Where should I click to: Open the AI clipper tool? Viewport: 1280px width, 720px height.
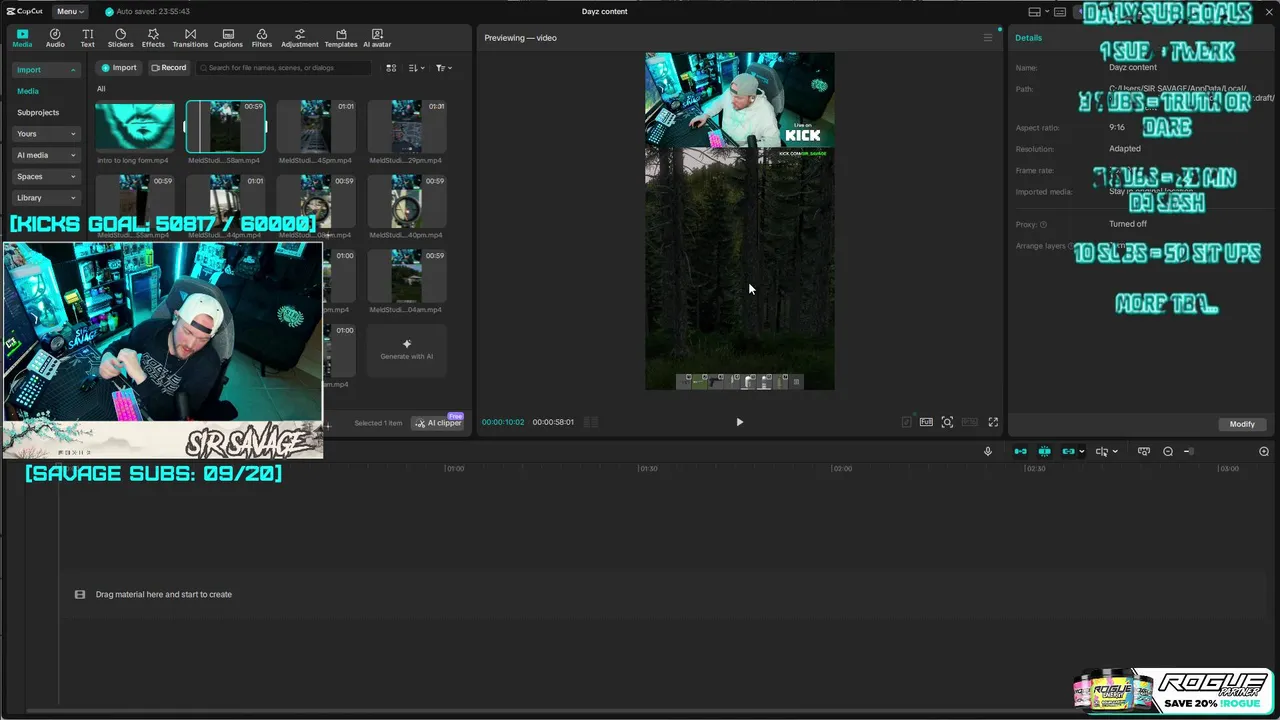(x=439, y=423)
